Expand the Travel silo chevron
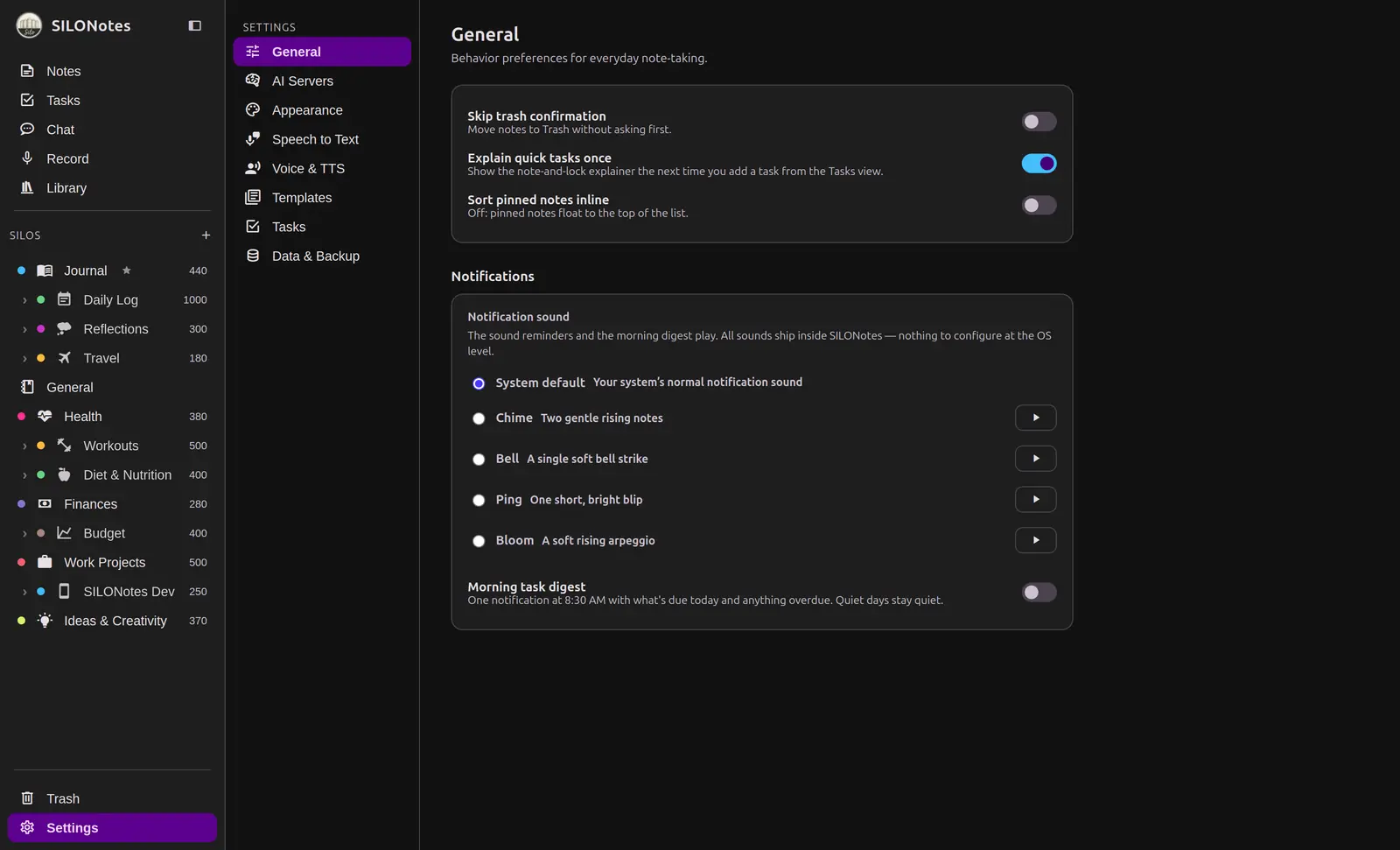Viewport: 1400px width, 850px height. tap(24, 359)
